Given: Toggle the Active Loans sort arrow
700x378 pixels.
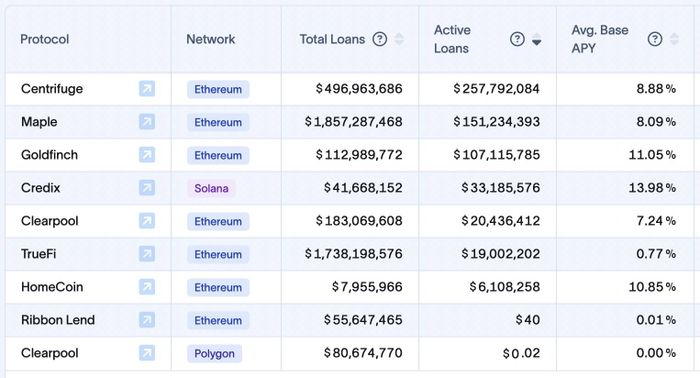Looking at the screenshot, I should pyautogui.click(x=537, y=39).
